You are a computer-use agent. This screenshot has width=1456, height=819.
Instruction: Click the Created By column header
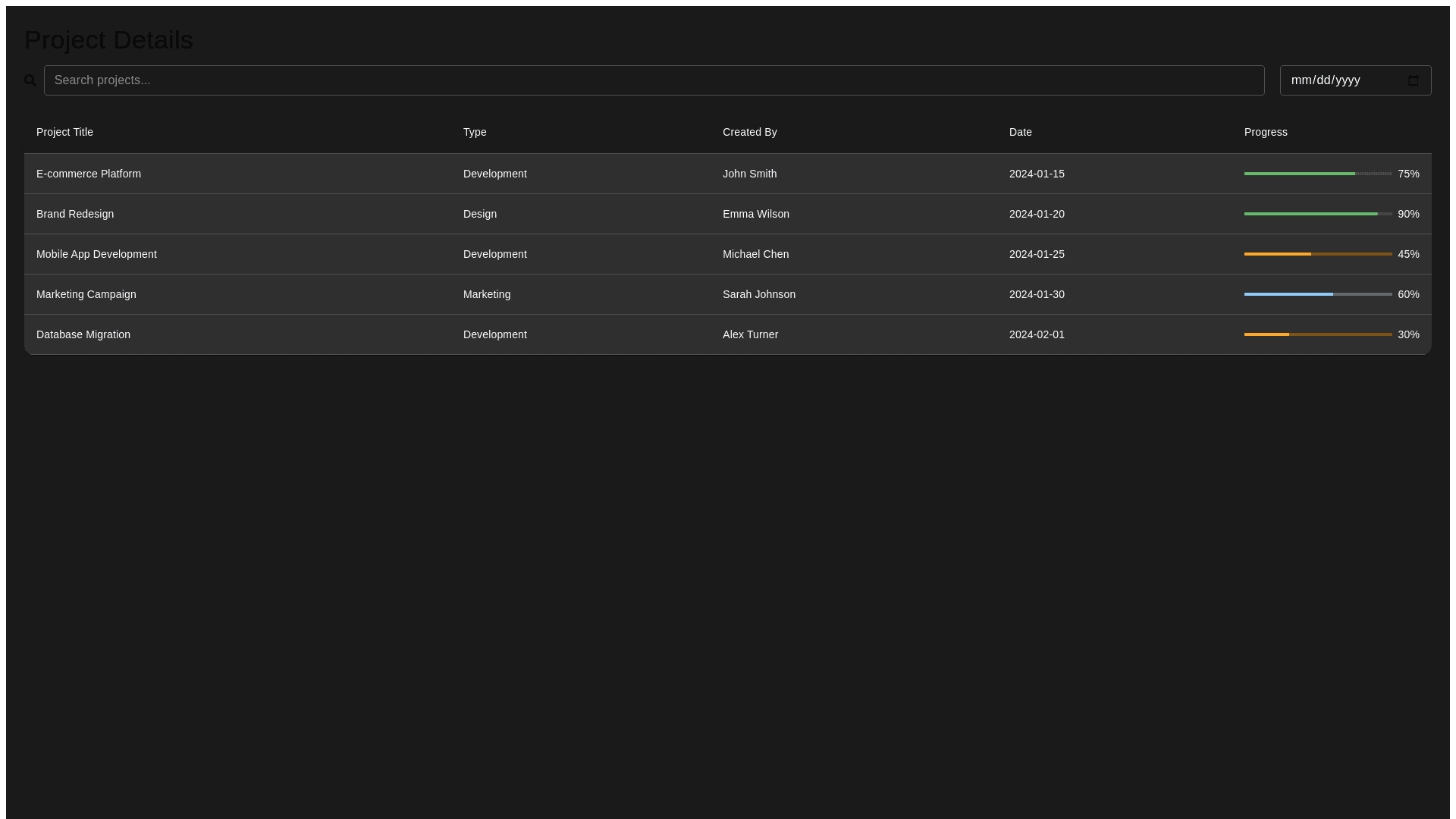749,132
